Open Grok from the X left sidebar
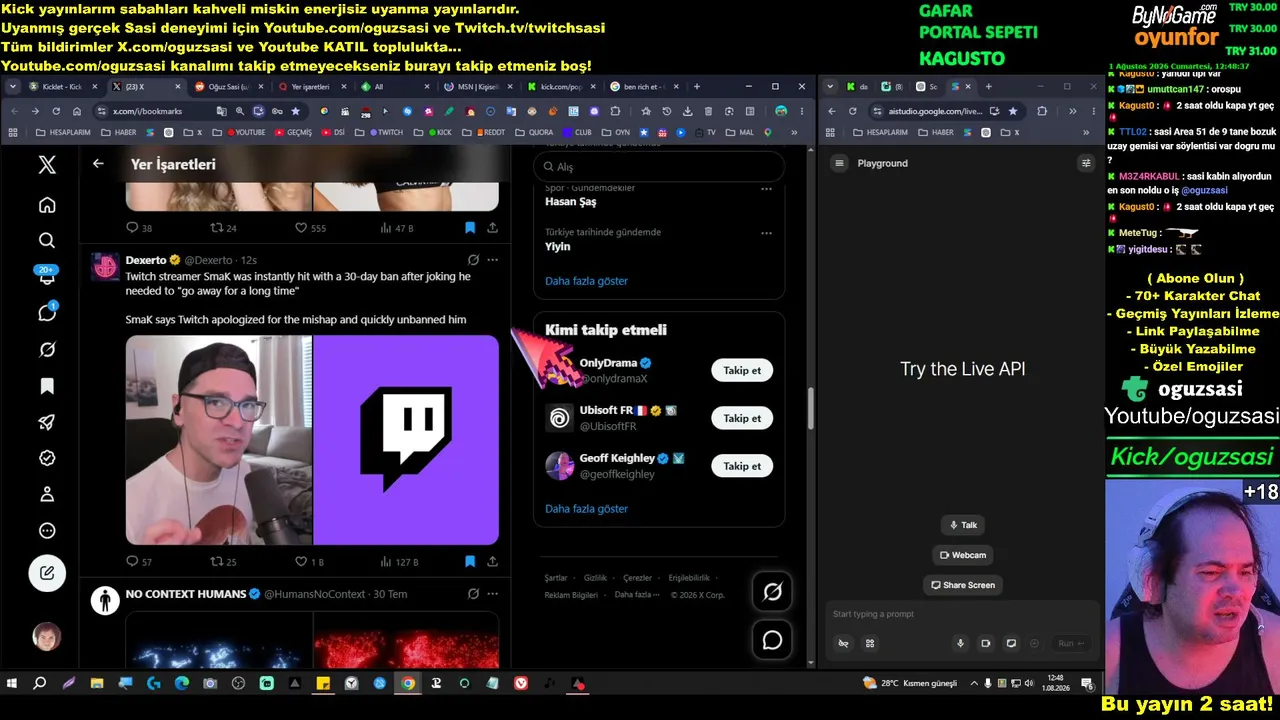Screen dimensions: 1280x720 tap(47, 350)
